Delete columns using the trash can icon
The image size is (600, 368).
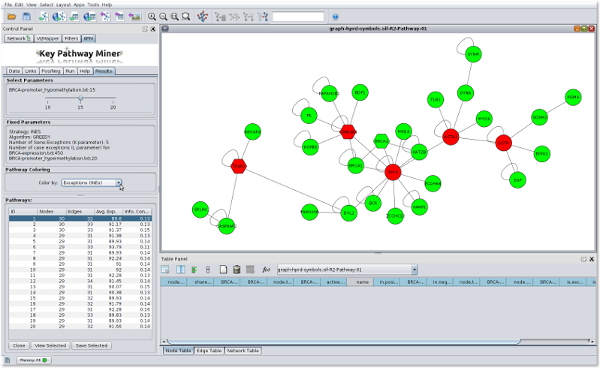click(x=237, y=270)
